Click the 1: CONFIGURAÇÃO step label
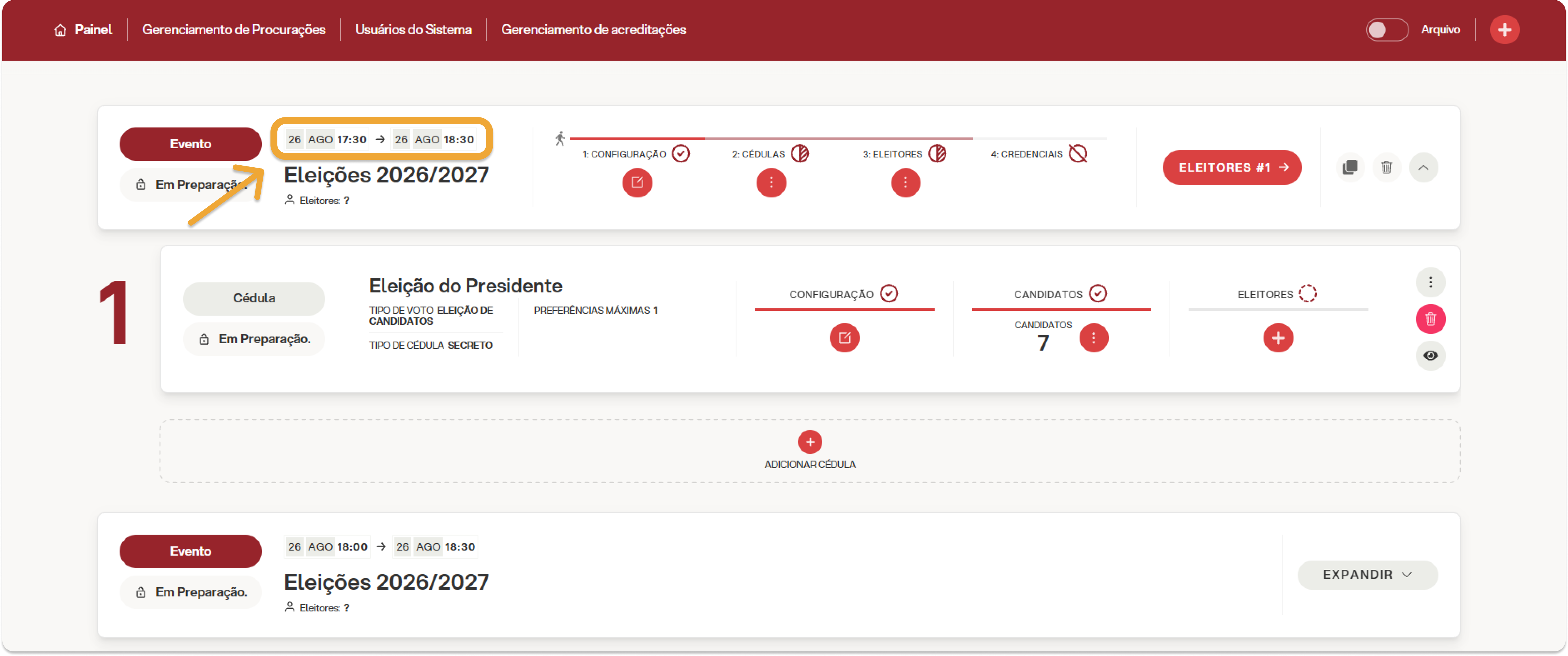 624,154
